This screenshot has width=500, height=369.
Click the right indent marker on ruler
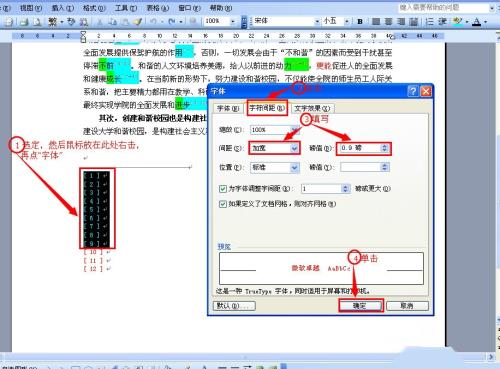393,37
